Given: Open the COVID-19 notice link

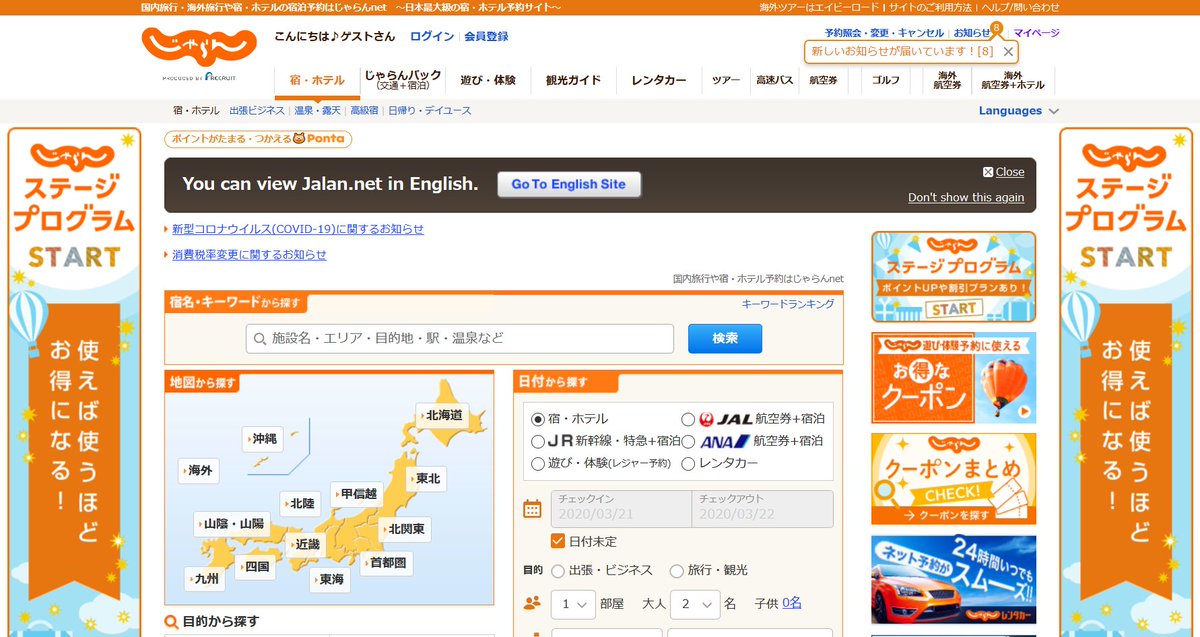Looking at the screenshot, I should coord(298,229).
